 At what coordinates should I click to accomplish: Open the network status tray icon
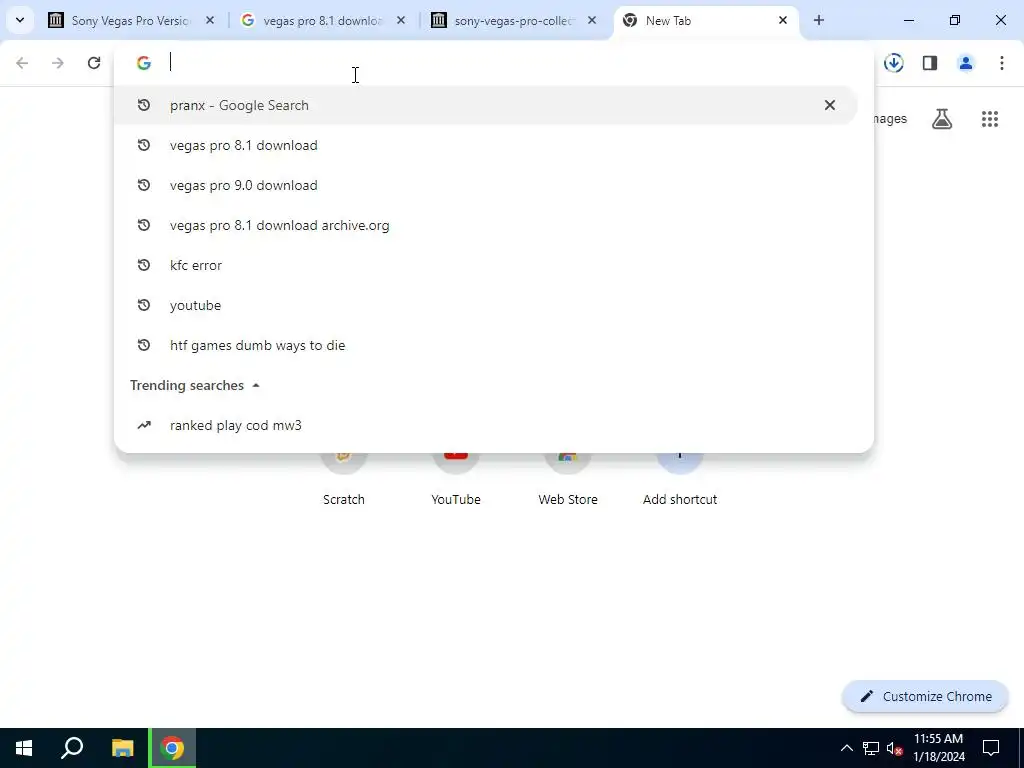click(871, 748)
